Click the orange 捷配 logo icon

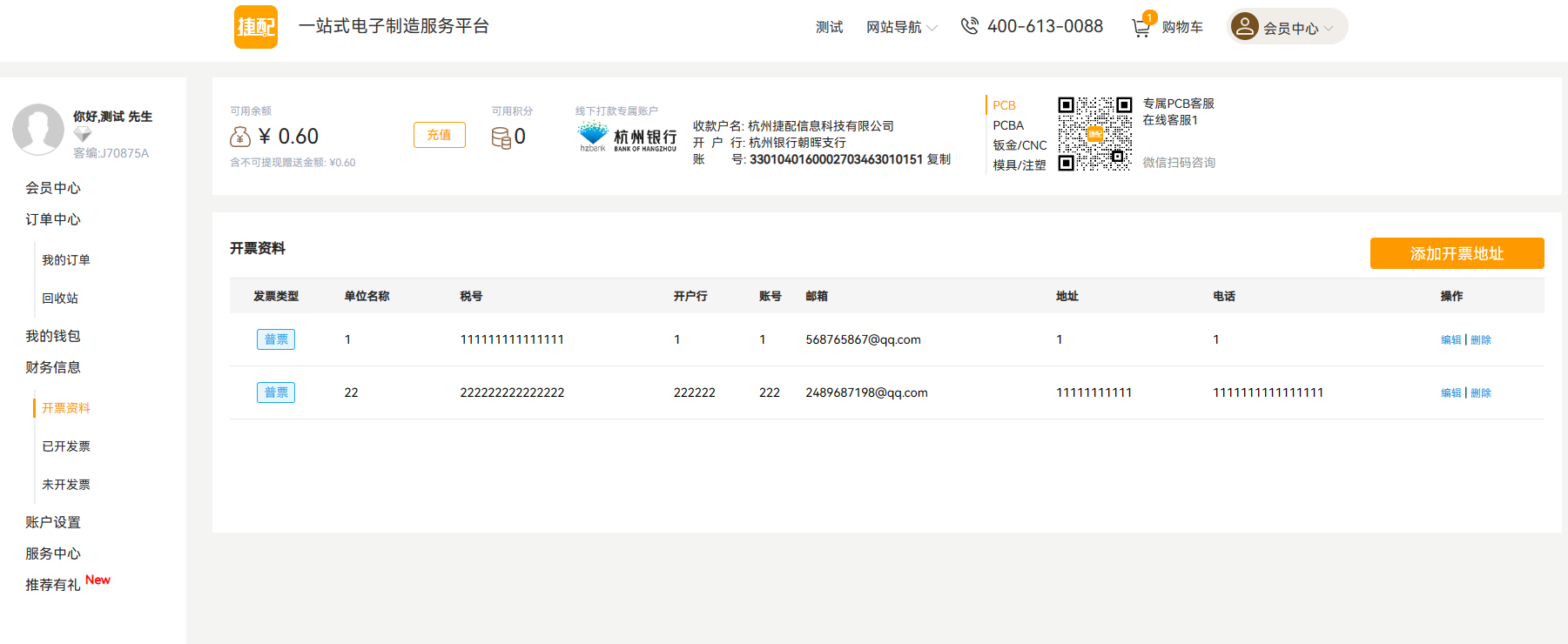click(x=255, y=27)
